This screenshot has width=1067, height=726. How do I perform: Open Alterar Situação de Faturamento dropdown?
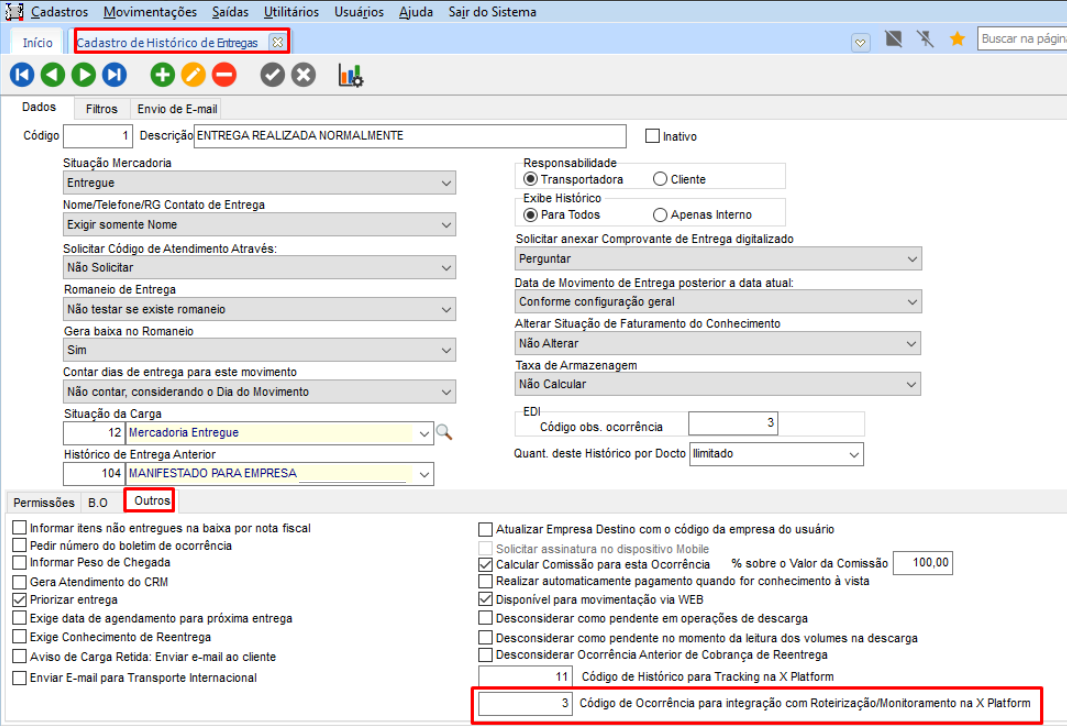718,344
